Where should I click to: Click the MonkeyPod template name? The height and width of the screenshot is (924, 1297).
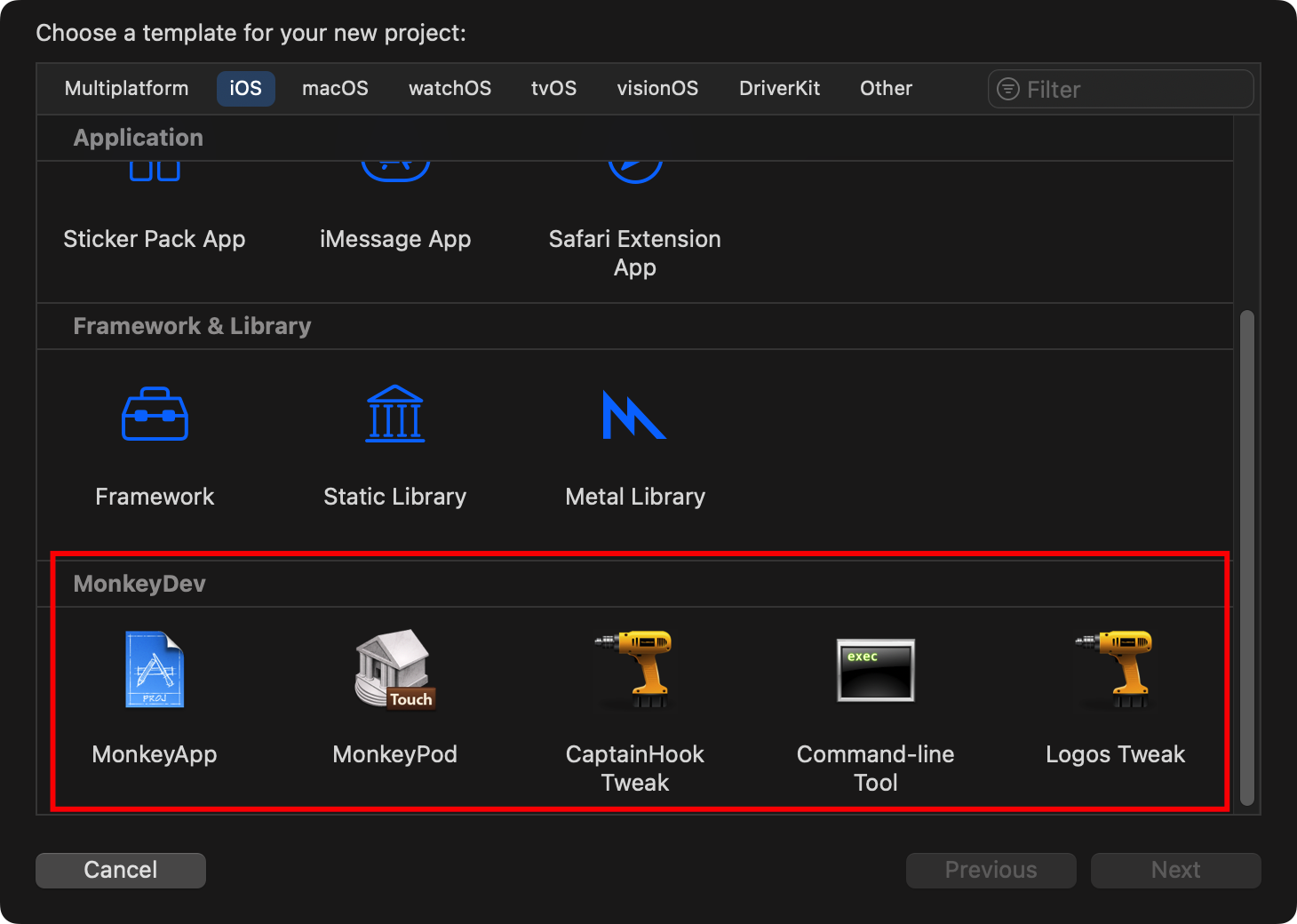[x=395, y=754]
